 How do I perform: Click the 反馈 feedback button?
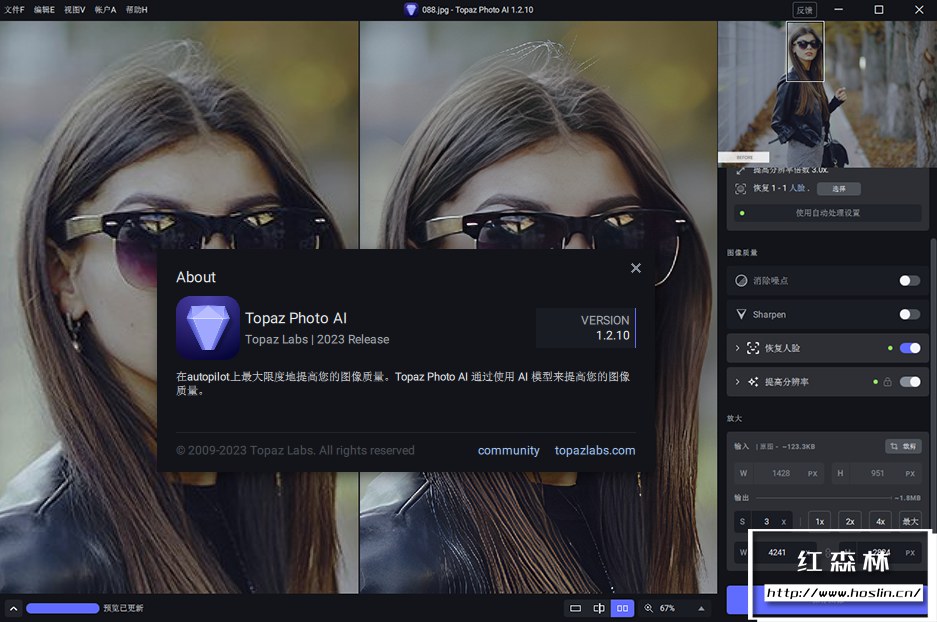click(x=804, y=10)
